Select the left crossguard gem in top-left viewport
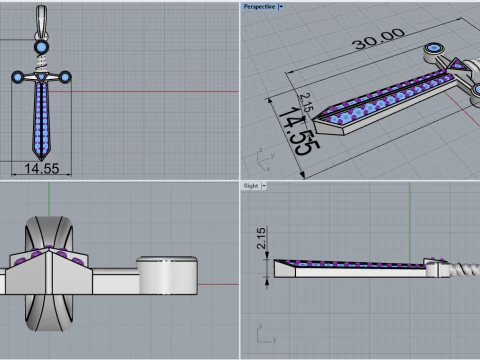Screen dimensions: 480x360 tap(18, 77)
